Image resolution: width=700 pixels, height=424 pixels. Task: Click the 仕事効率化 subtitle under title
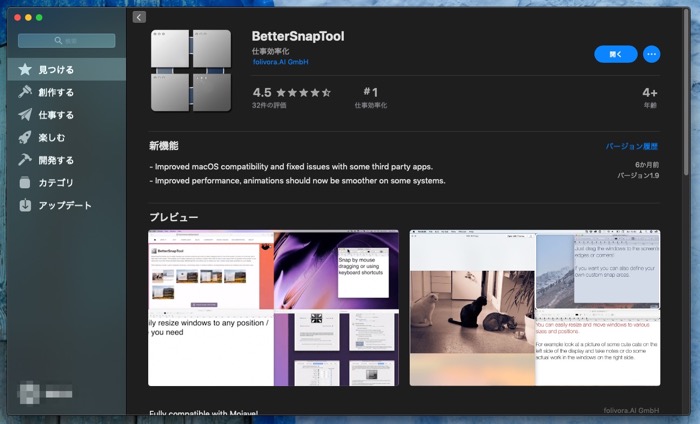pyautogui.click(x=271, y=51)
